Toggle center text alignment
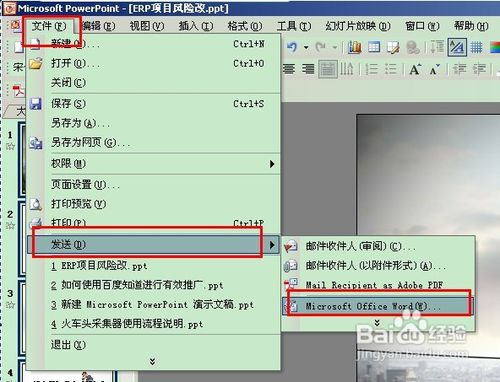Viewport: 500px width, 382px height. coord(289,69)
